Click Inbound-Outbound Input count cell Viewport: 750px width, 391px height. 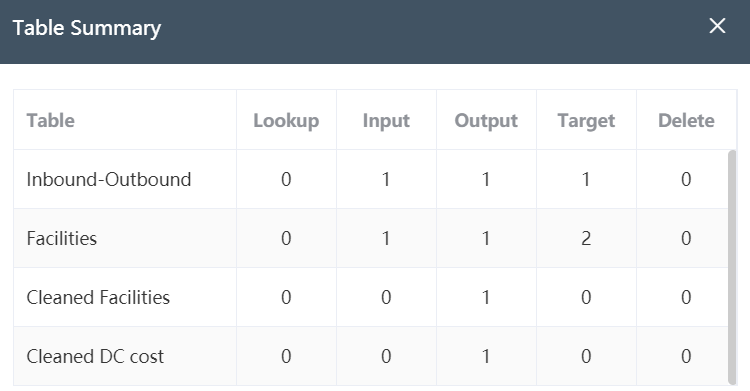[x=386, y=179]
